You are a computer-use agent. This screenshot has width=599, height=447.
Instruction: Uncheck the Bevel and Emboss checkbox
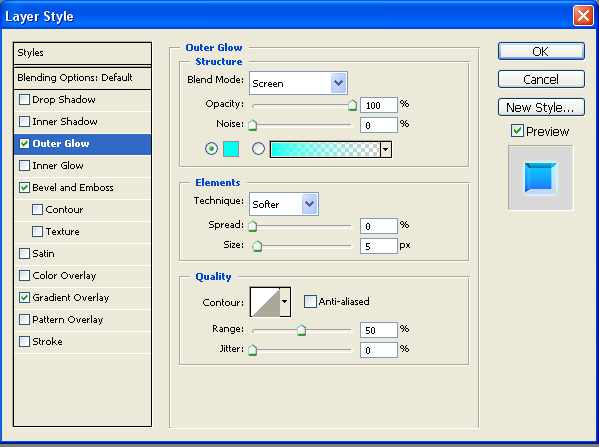tap(24, 188)
